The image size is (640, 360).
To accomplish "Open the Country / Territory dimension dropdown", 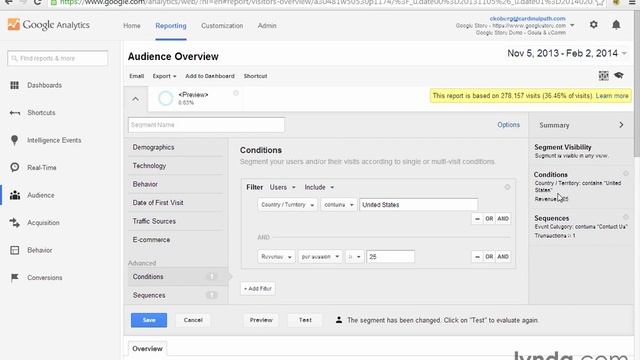I will 287,205.
